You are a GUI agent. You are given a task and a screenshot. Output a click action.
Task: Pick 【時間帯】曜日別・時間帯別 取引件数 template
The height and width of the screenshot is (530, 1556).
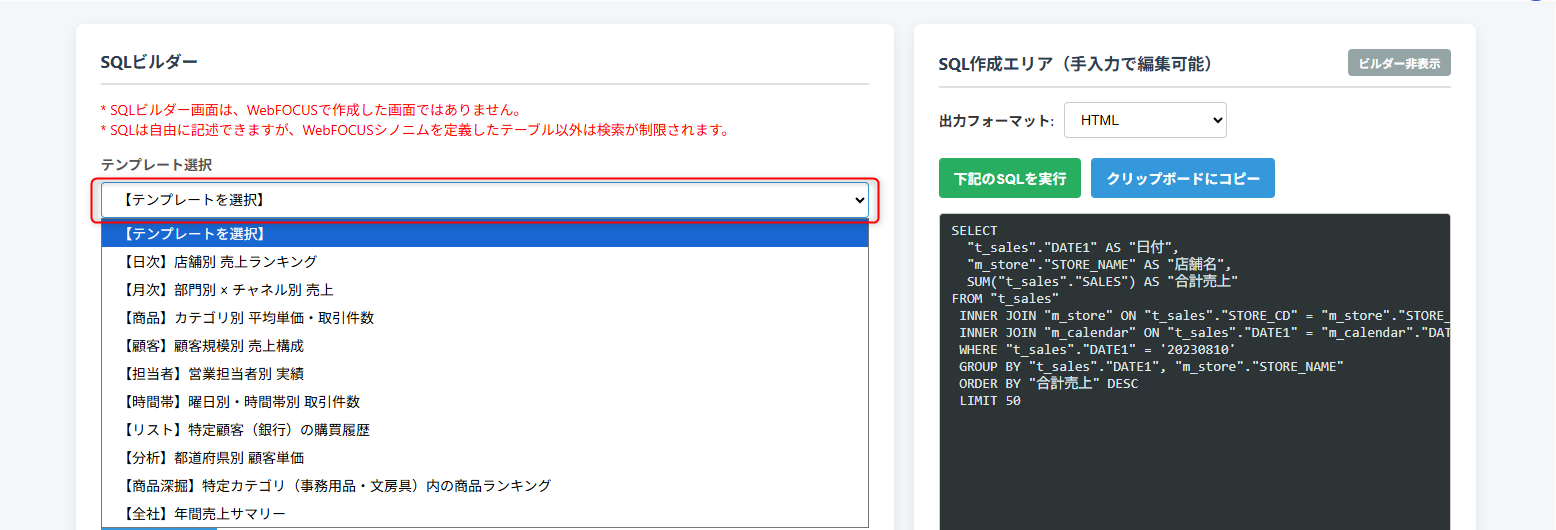tap(484, 402)
